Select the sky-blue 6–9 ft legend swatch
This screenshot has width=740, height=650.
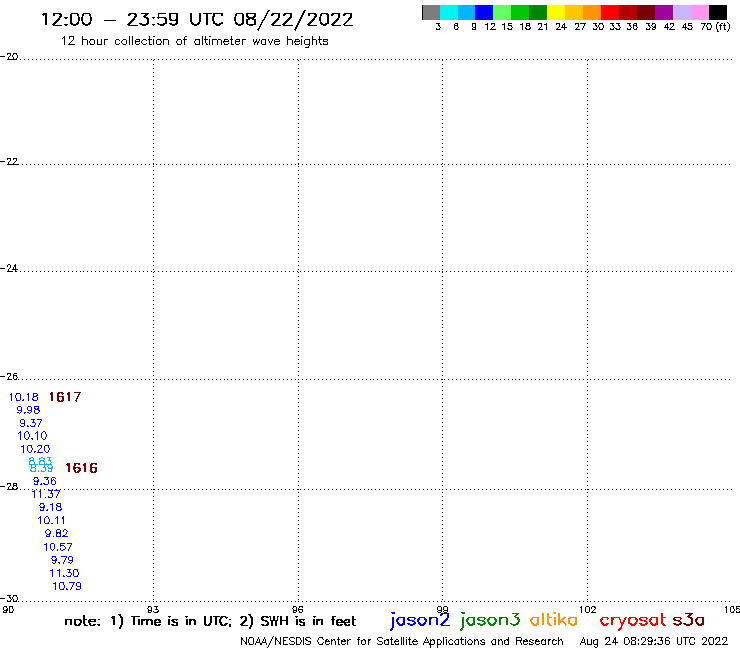tap(466, 12)
